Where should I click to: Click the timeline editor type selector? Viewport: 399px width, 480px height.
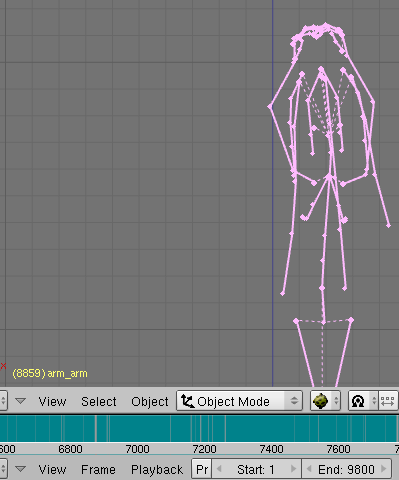click(3, 469)
